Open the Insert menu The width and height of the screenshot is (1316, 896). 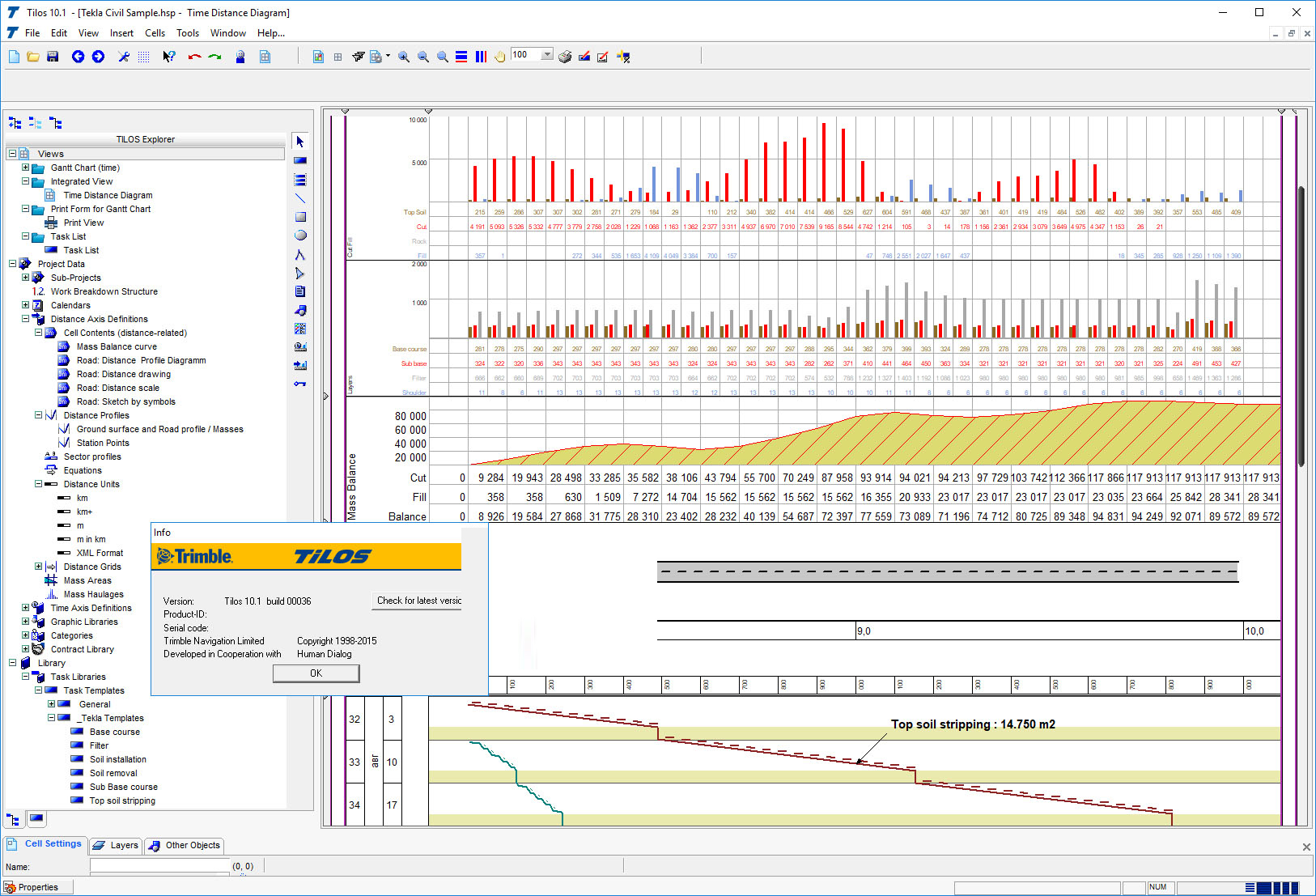pos(122,33)
